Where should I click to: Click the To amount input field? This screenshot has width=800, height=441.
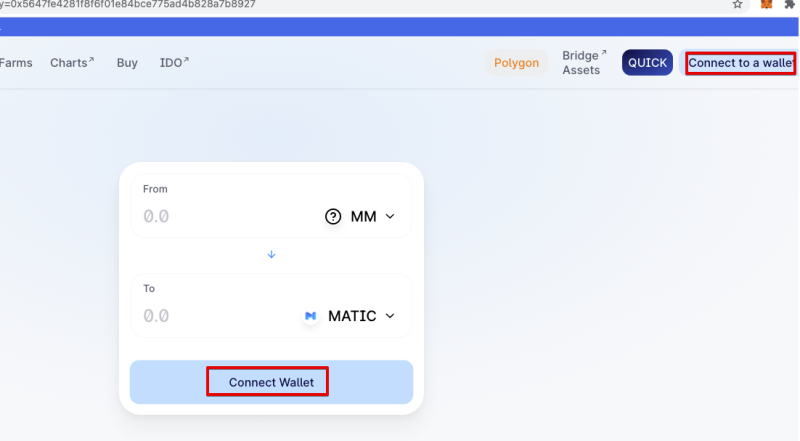pyautogui.click(x=219, y=316)
